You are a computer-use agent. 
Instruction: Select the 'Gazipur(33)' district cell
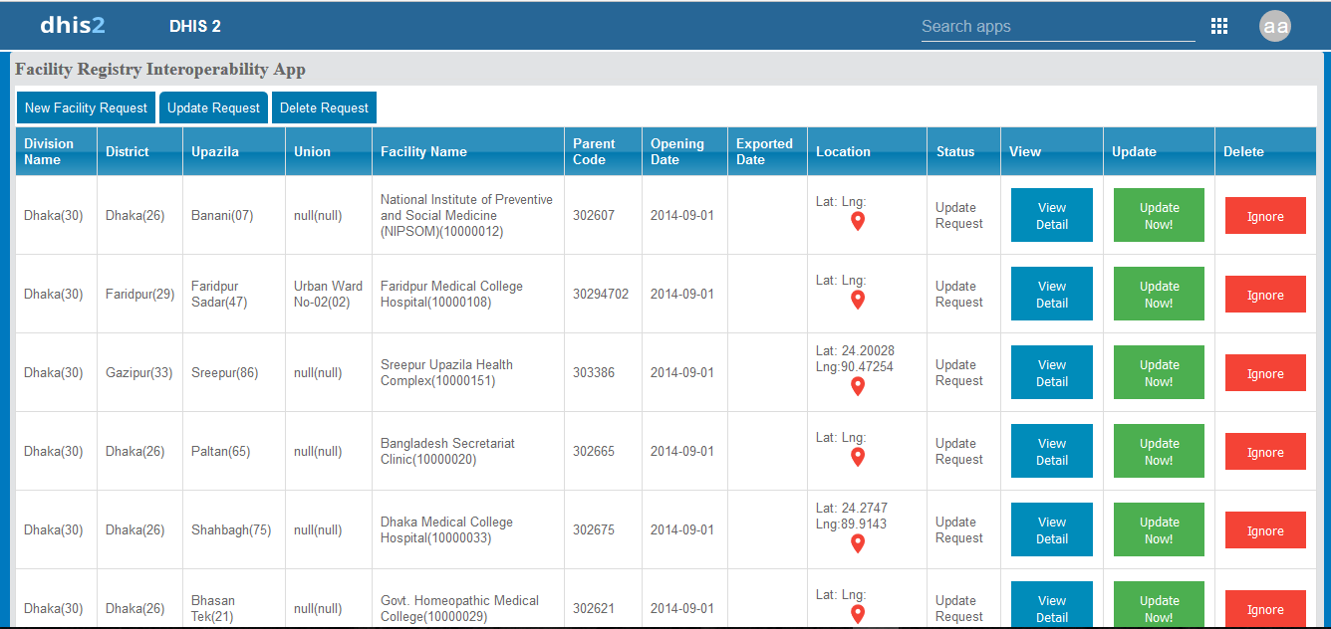[x=139, y=372]
